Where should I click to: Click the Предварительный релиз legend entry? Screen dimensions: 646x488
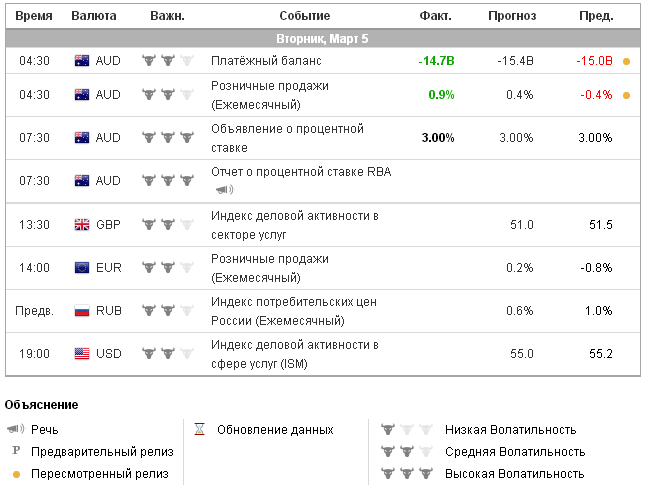pyautogui.click(x=102, y=452)
